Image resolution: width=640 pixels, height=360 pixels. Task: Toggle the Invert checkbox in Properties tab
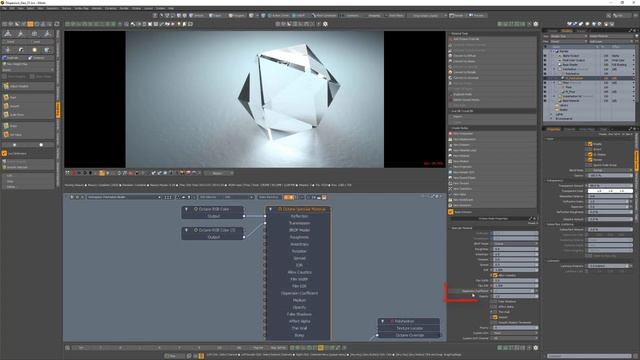[590, 149]
